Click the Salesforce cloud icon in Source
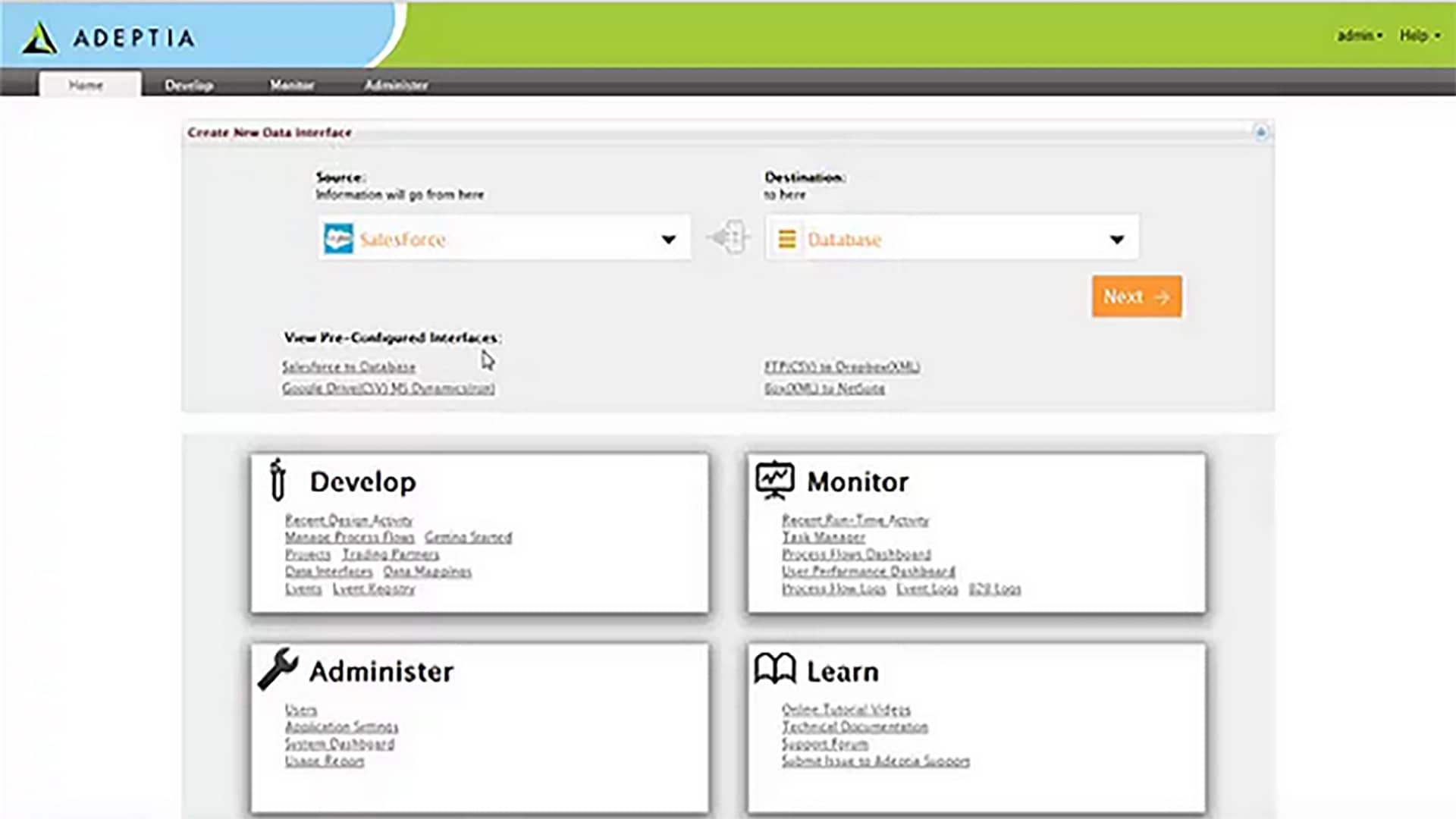Screen dimensions: 1456x819 [338, 239]
